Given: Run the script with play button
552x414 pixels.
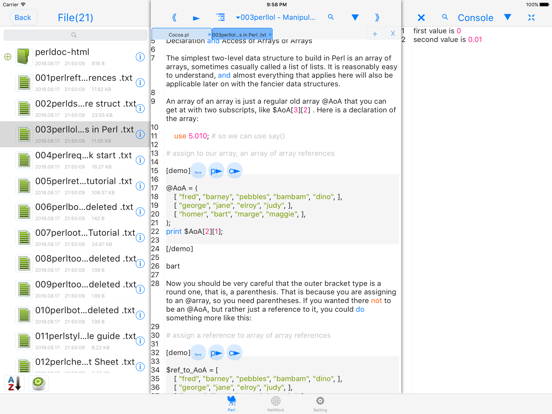Looking at the screenshot, I should tap(196, 18).
